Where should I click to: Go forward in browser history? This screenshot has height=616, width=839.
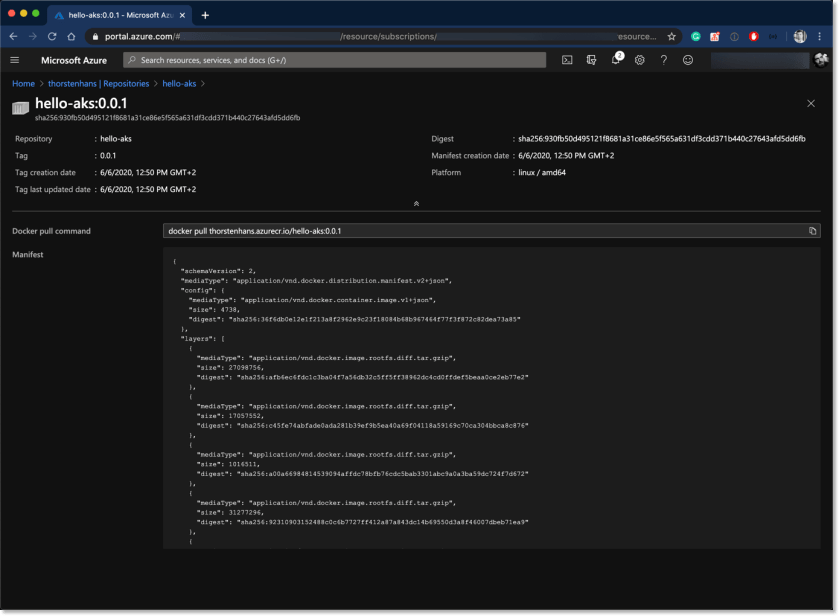coord(33,36)
